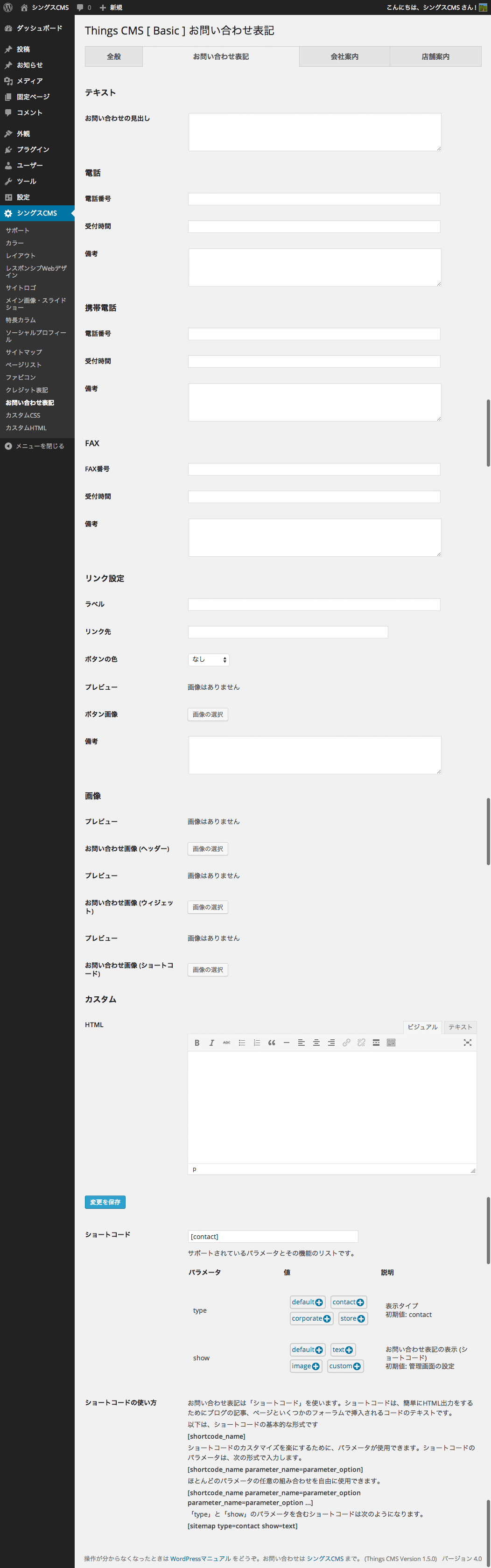Click the [contact] shortcode field
This screenshot has width=491, height=1568.
[x=273, y=1236]
